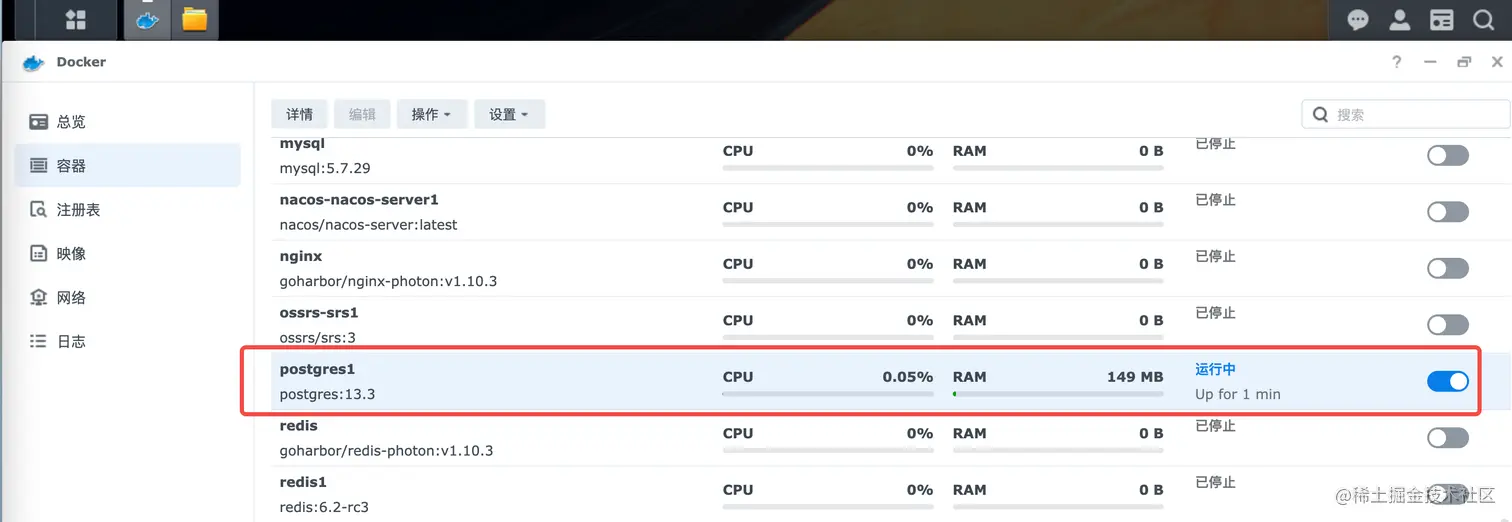Click the 详情 details button
The height and width of the screenshot is (522, 1512).
pos(299,114)
